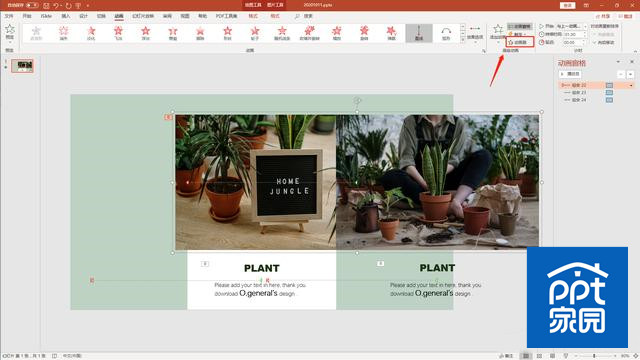Viewport: 640px width, 360px height.
Task: Apply the Split (劈裂) animation
Action: coord(173,33)
